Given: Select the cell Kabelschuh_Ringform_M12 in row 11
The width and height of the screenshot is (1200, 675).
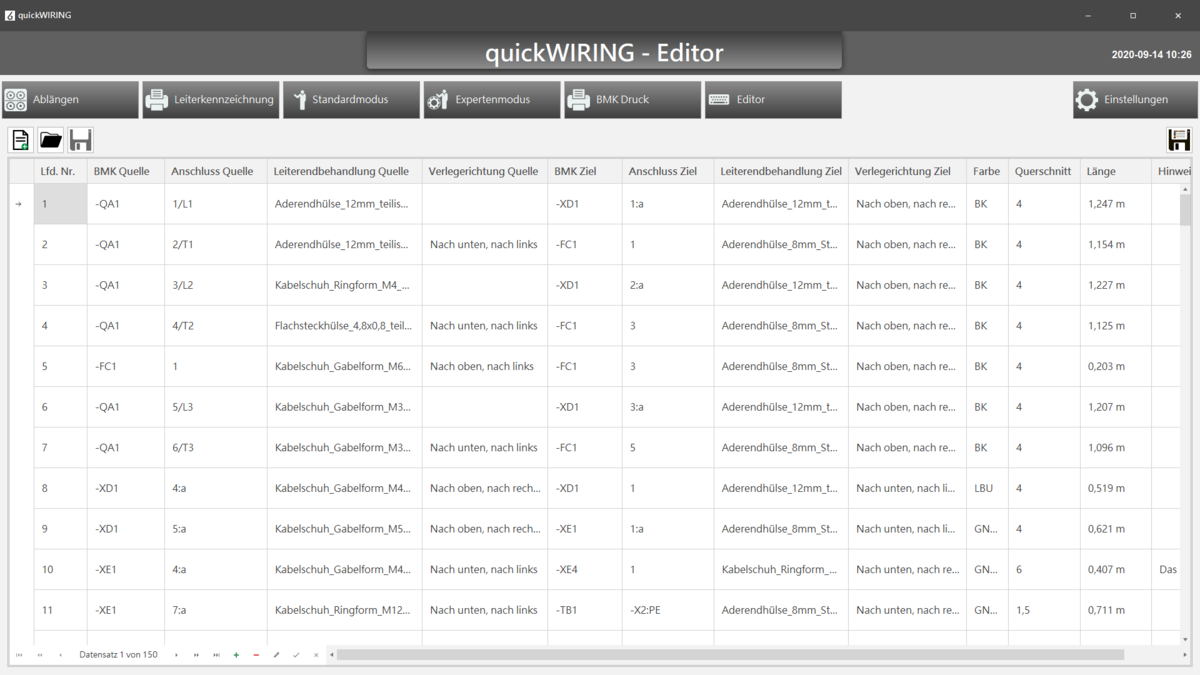Looking at the screenshot, I should (343, 610).
